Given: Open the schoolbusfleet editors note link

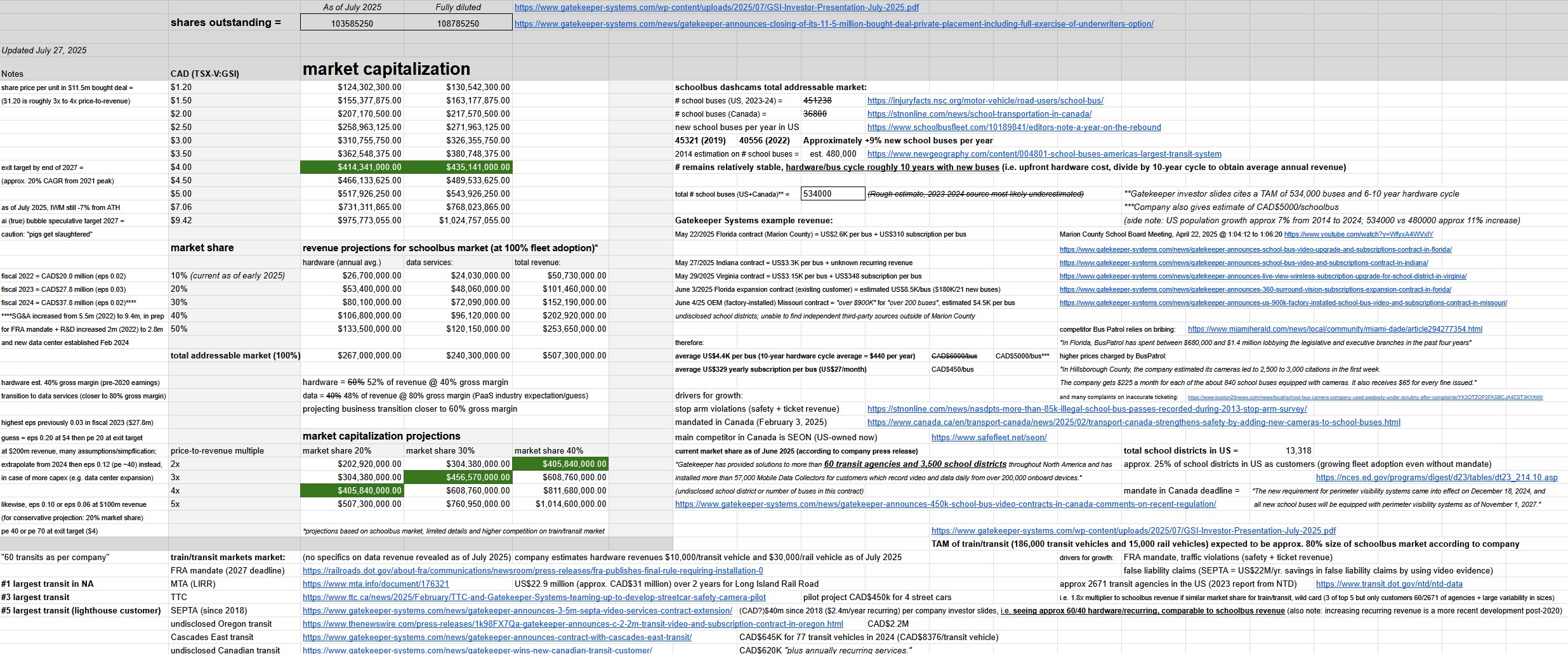Looking at the screenshot, I should pyautogui.click(x=1014, y=128).
